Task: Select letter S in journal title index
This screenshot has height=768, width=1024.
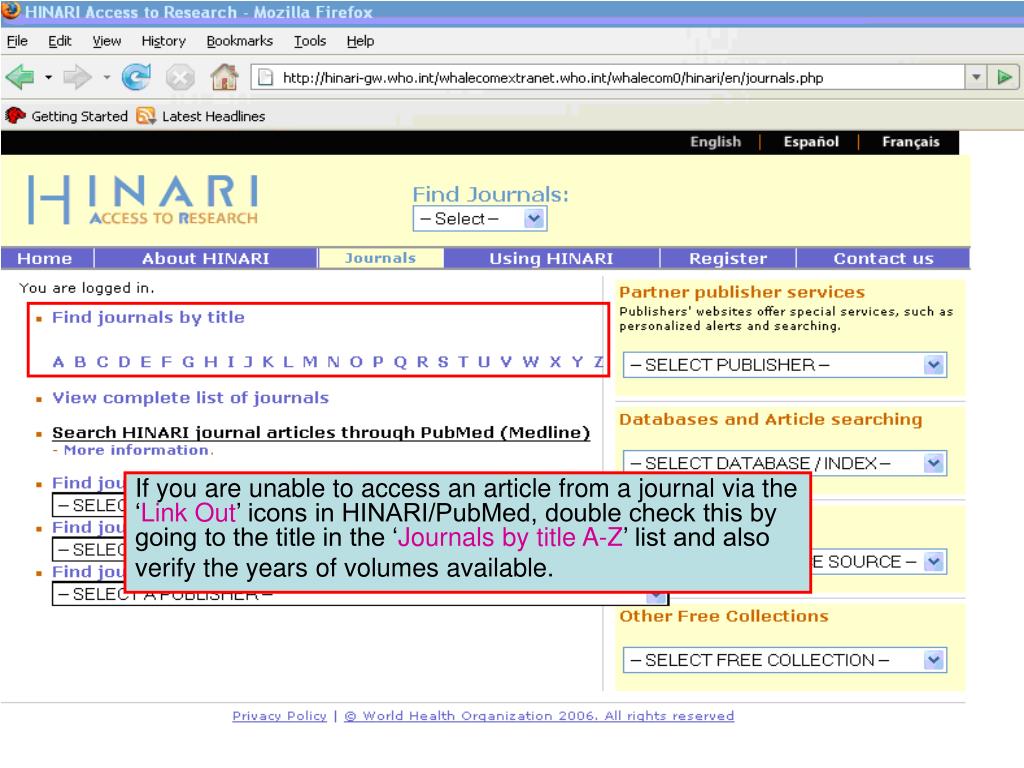Action: [x=443, y=362]
